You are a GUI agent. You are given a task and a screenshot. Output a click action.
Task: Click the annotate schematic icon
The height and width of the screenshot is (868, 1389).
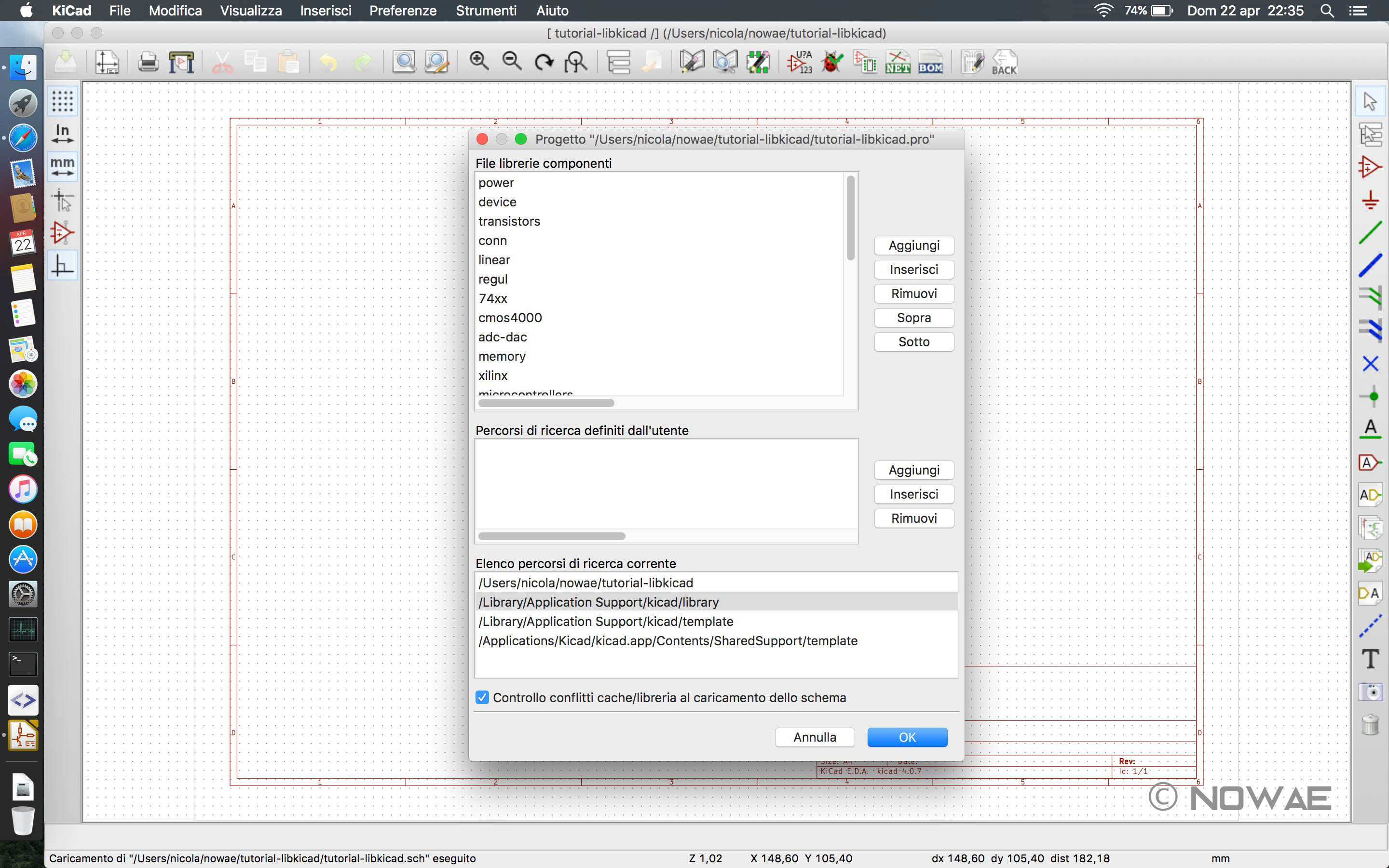[800, 62]
